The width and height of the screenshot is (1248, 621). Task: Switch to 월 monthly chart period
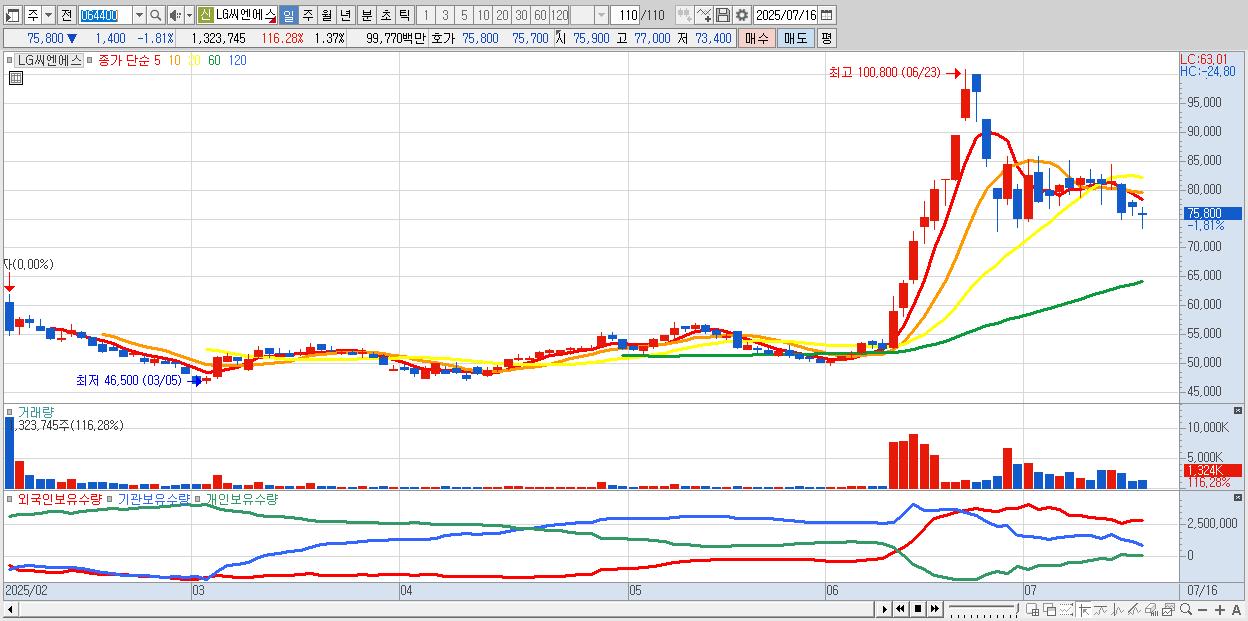point(326,15)
